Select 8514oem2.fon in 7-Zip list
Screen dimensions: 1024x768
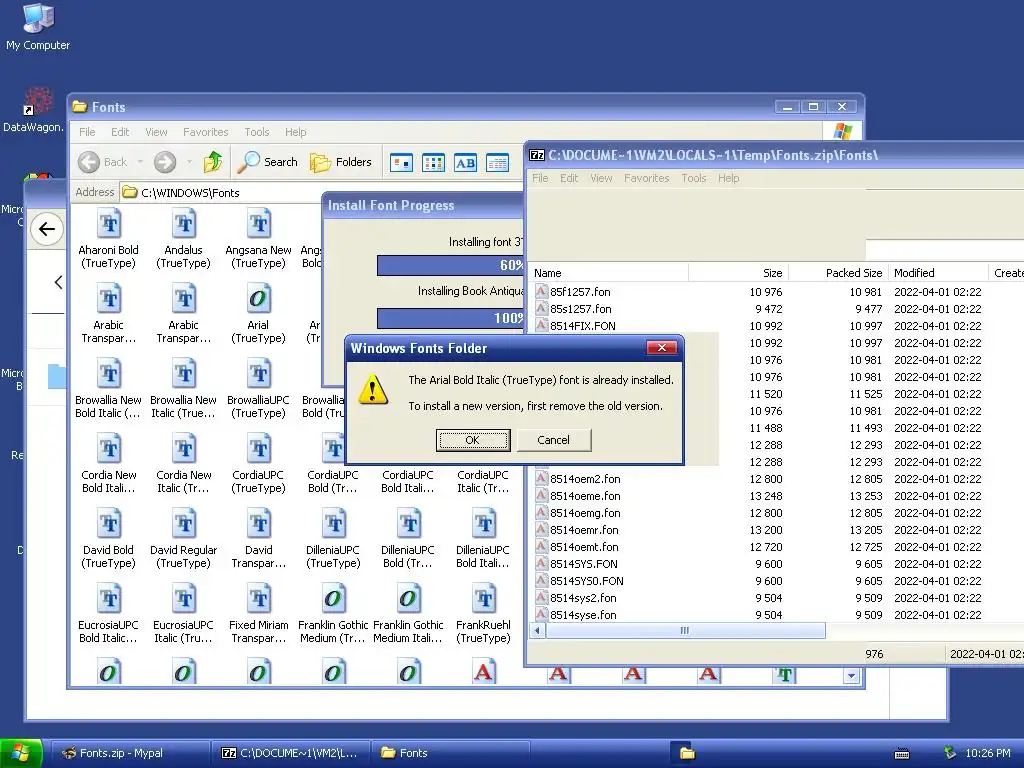tap(584, 479)
